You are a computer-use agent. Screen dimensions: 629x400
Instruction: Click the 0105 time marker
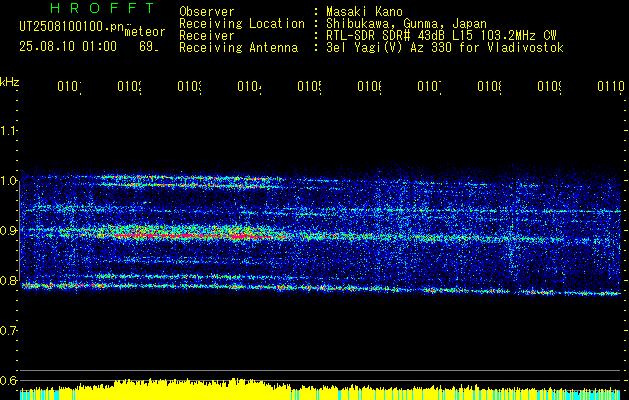click(x=309, y=87)
